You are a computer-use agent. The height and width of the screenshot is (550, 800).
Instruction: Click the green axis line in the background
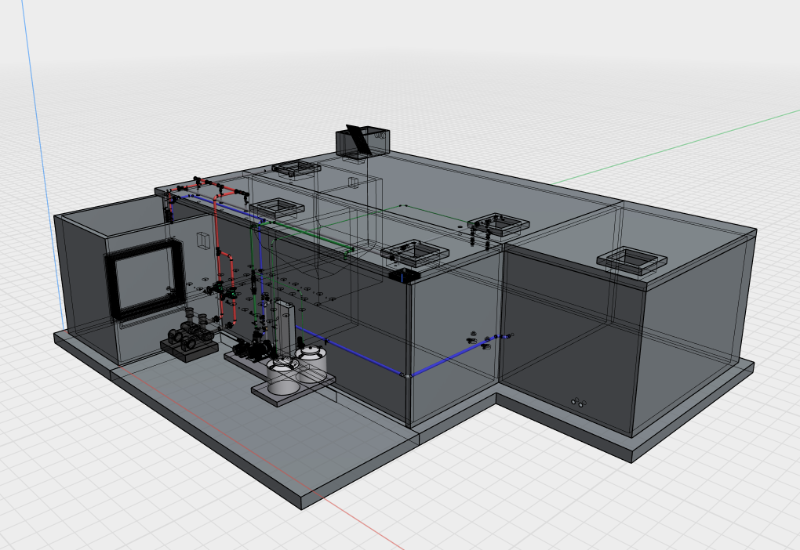[680, 148]
